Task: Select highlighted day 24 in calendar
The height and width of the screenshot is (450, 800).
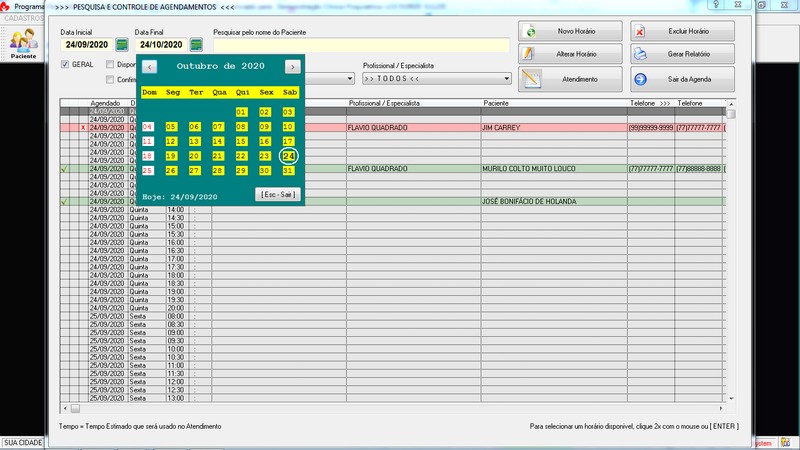Action: (289, 156)
